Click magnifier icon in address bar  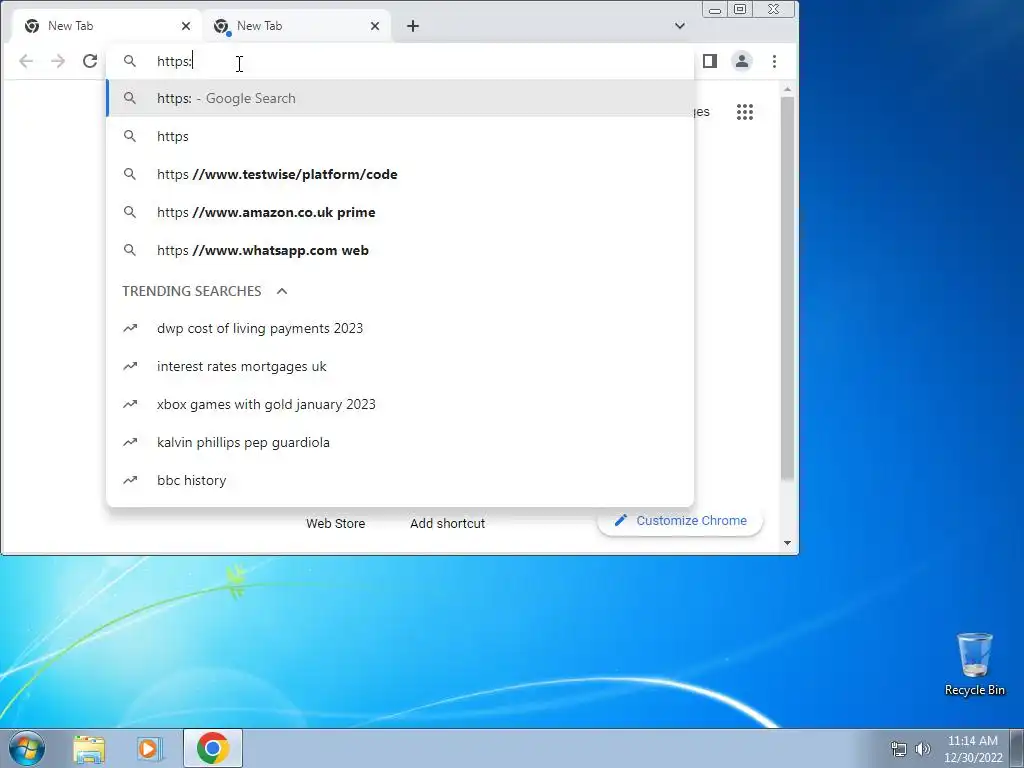point(130,61)
